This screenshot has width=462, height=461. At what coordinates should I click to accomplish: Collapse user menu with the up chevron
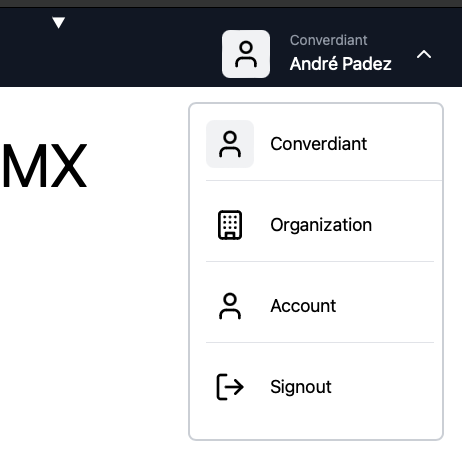(x=424, y=54)
